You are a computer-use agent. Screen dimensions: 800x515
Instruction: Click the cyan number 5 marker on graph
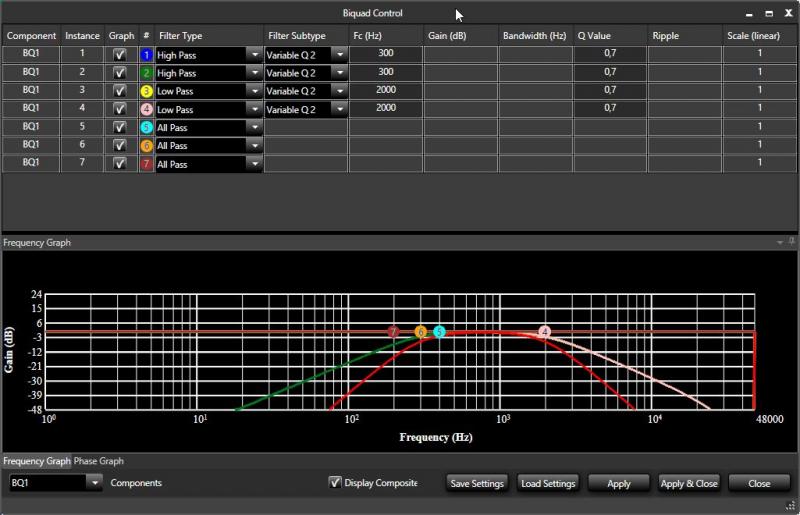[x=439, y=332]
